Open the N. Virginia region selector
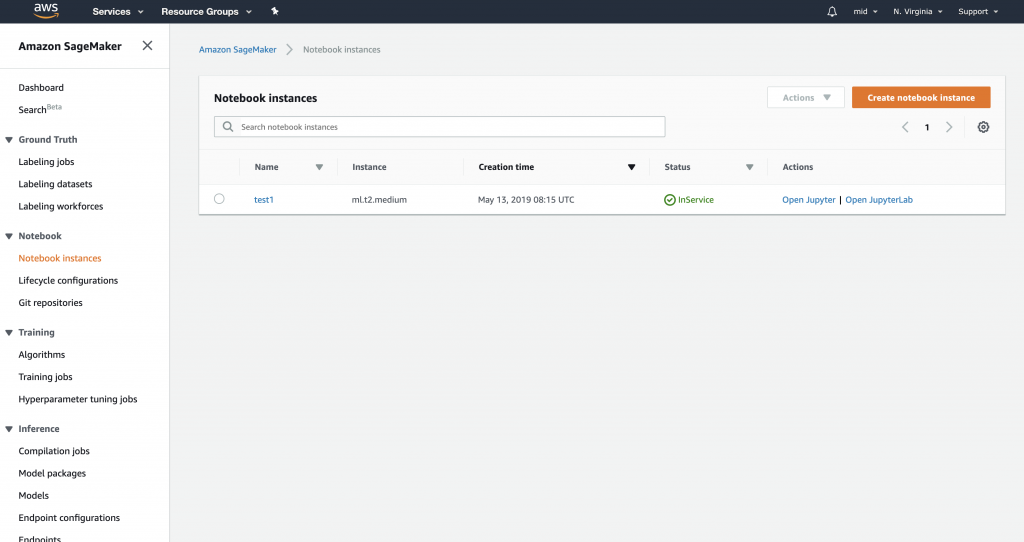The height and width of the screenshot is (542, 1024). 918,12
